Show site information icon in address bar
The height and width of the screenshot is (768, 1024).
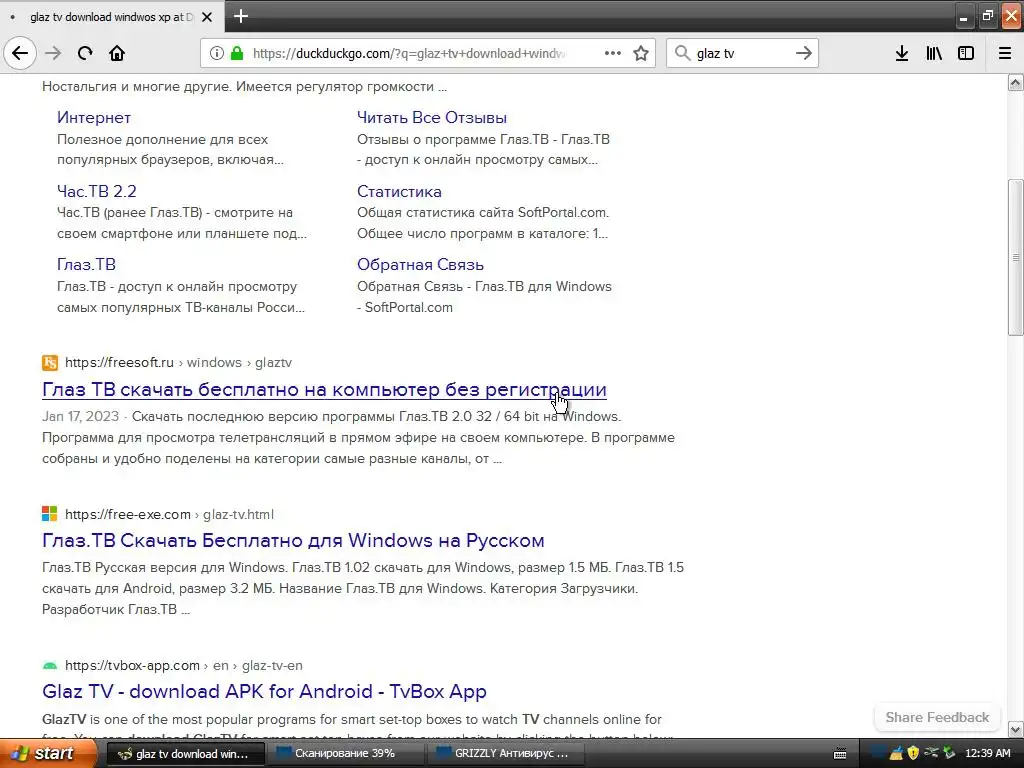216,53
